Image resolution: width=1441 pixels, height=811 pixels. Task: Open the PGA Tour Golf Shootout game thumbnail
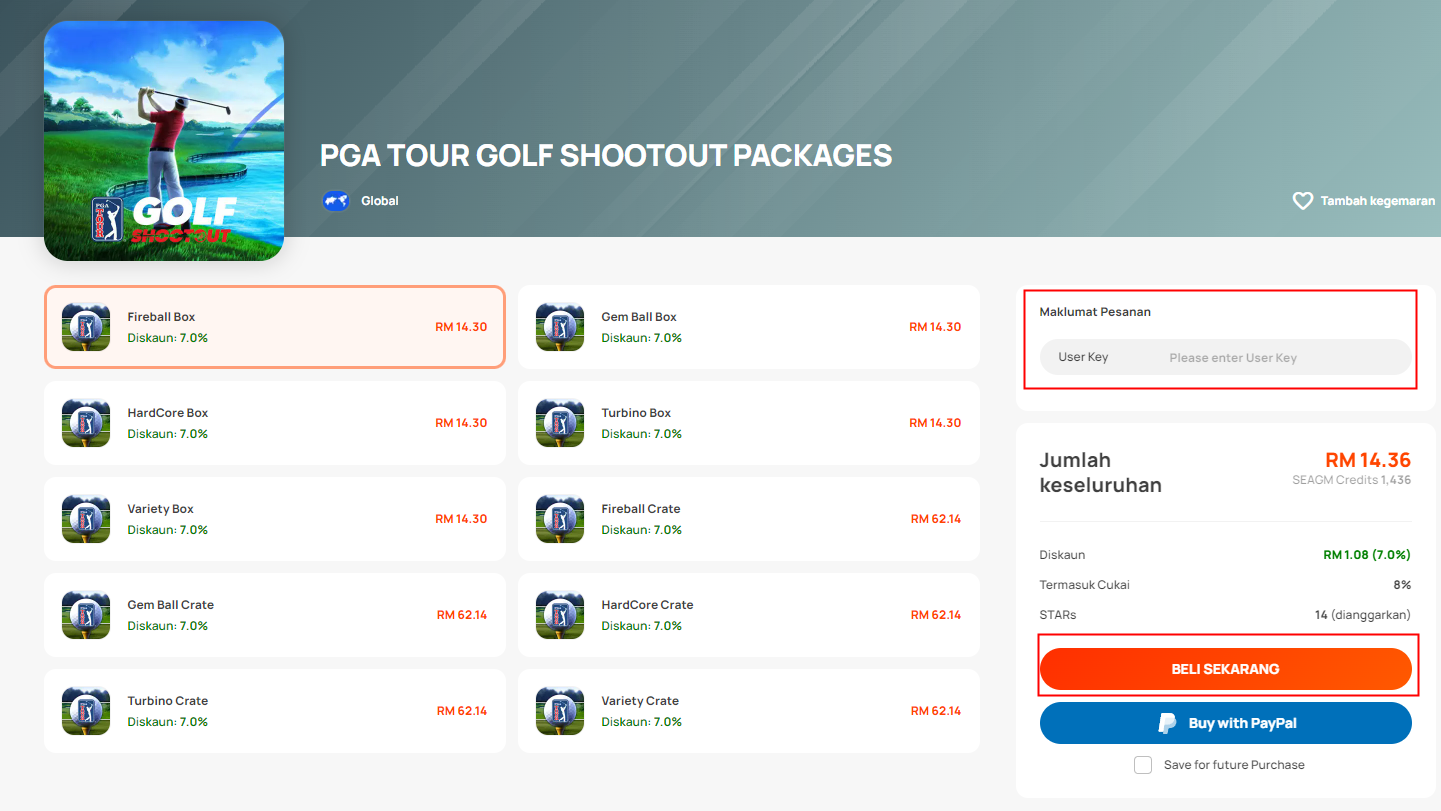point(164,141)
